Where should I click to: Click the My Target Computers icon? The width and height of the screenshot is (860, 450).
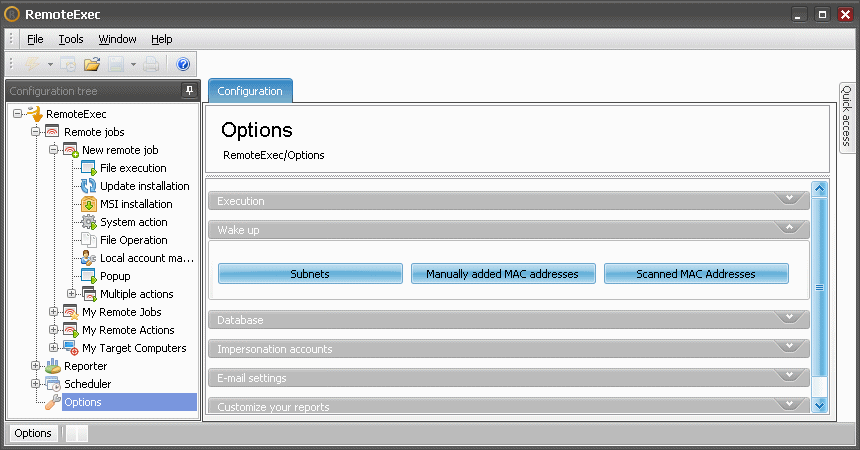pos(71,348)
